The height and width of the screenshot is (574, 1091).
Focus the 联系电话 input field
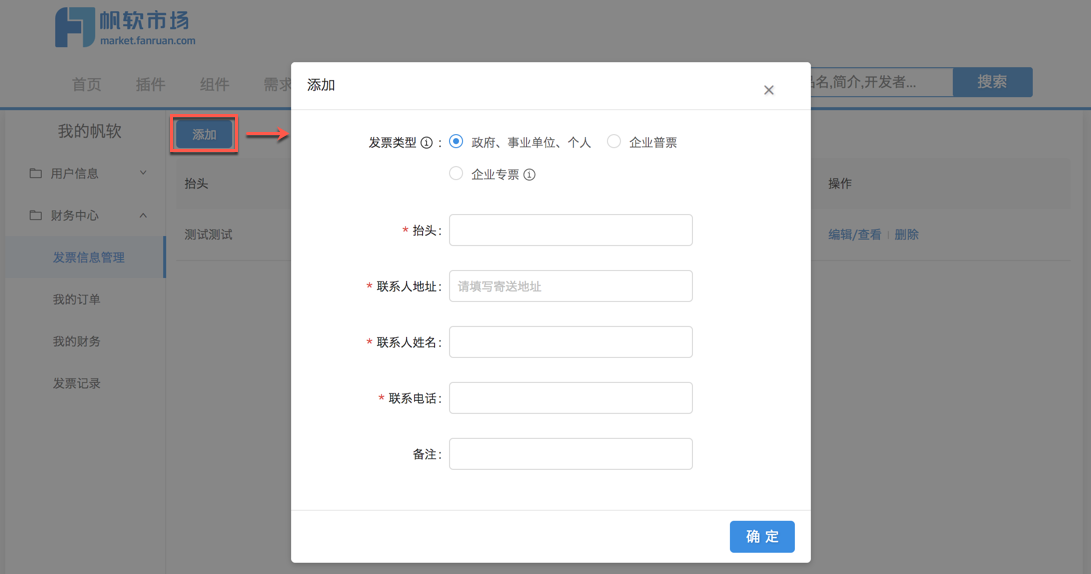[571, 398]
